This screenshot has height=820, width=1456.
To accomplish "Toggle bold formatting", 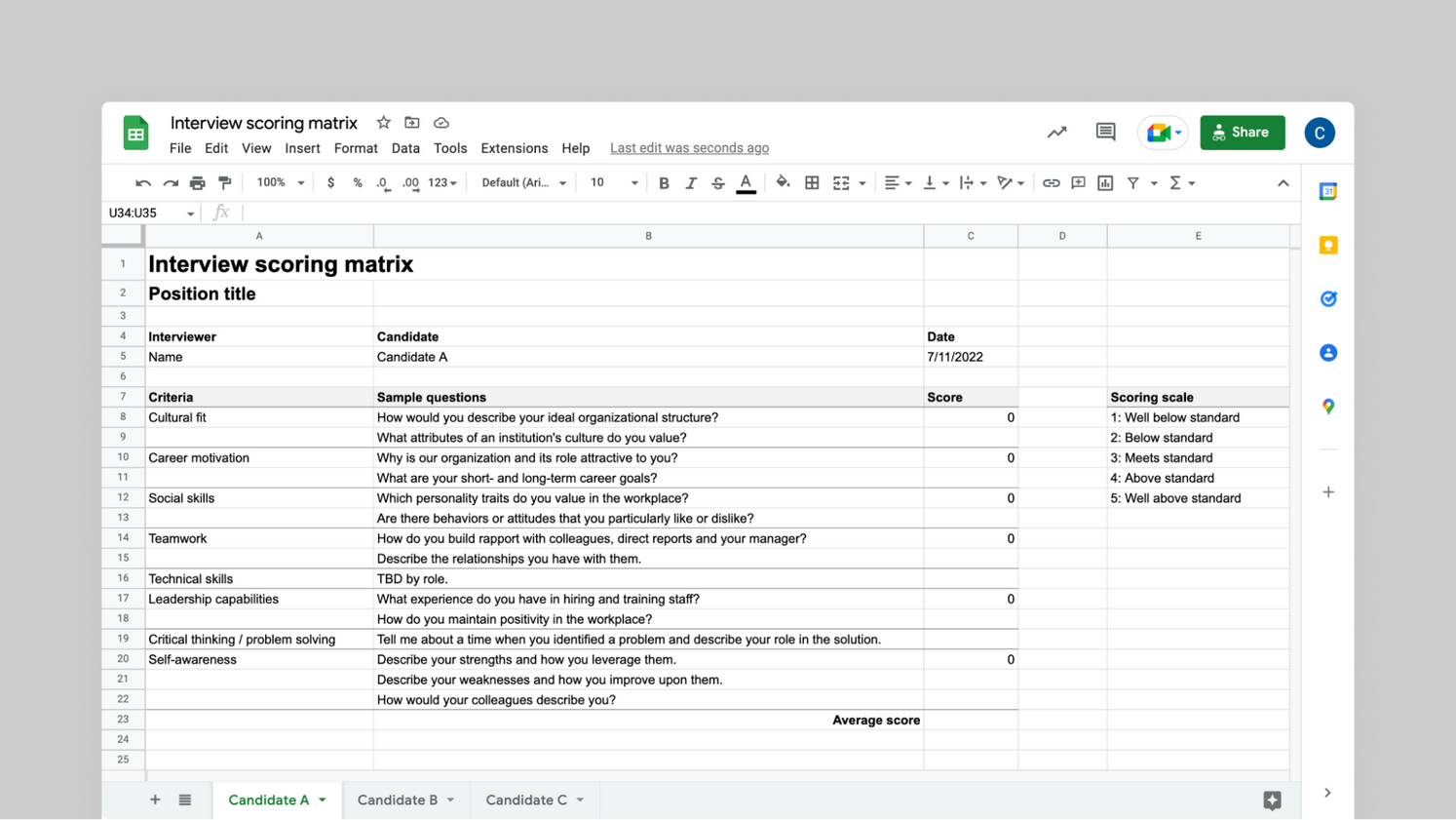I will click(x=664, y=182).
